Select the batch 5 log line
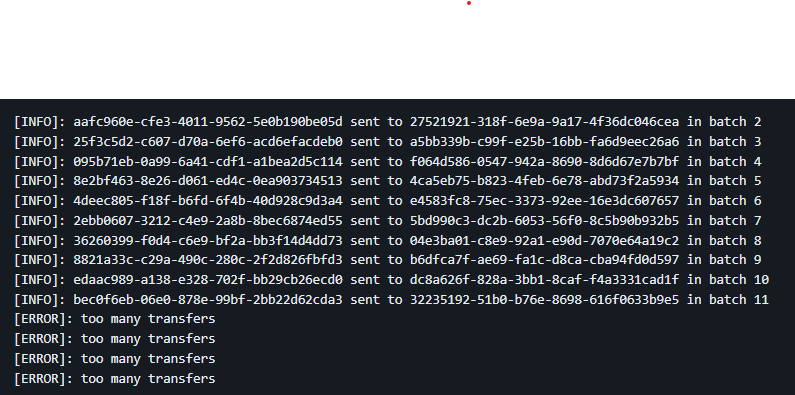 coord(387,181)
